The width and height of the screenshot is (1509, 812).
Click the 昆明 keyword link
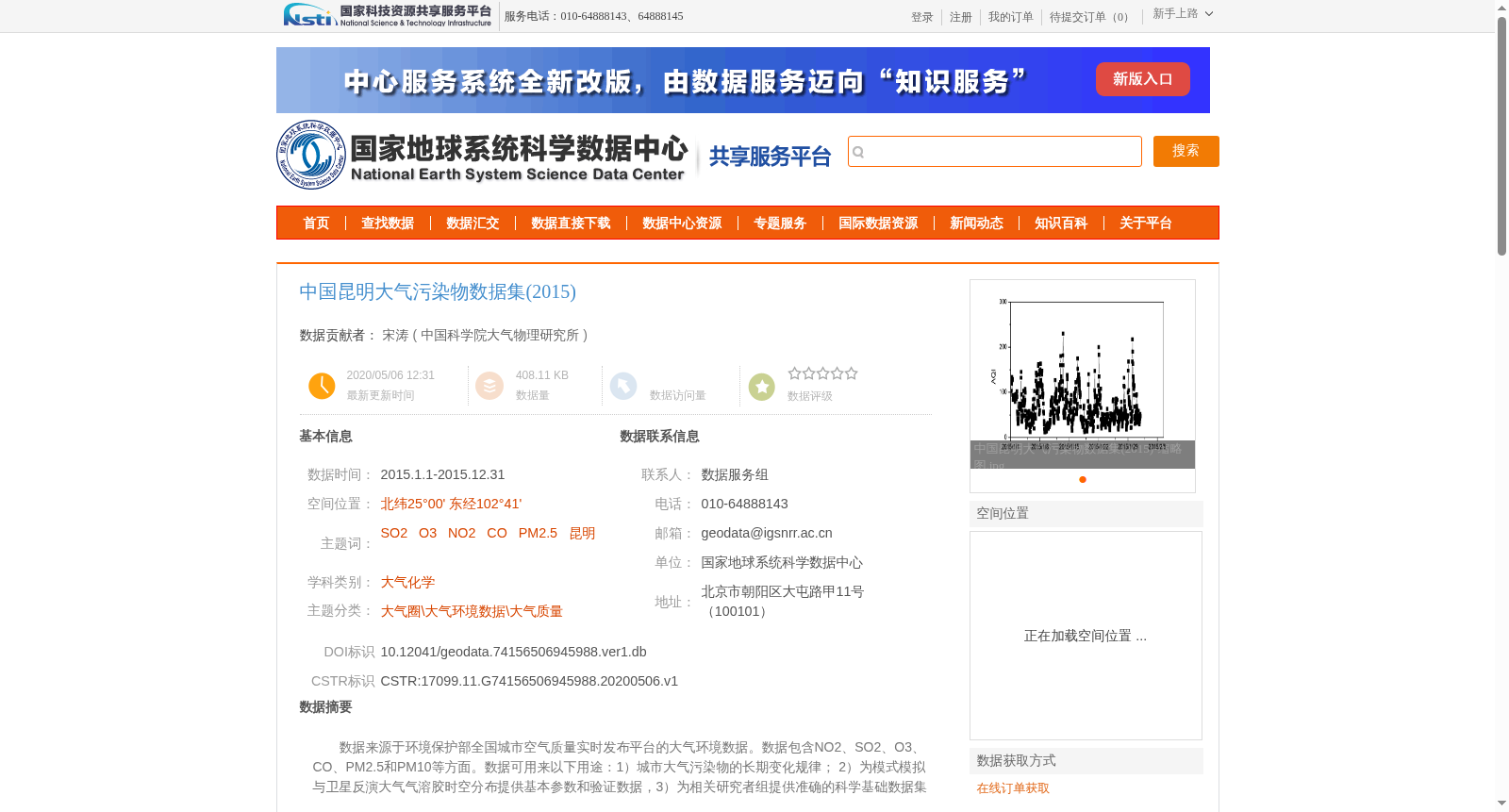582,533
